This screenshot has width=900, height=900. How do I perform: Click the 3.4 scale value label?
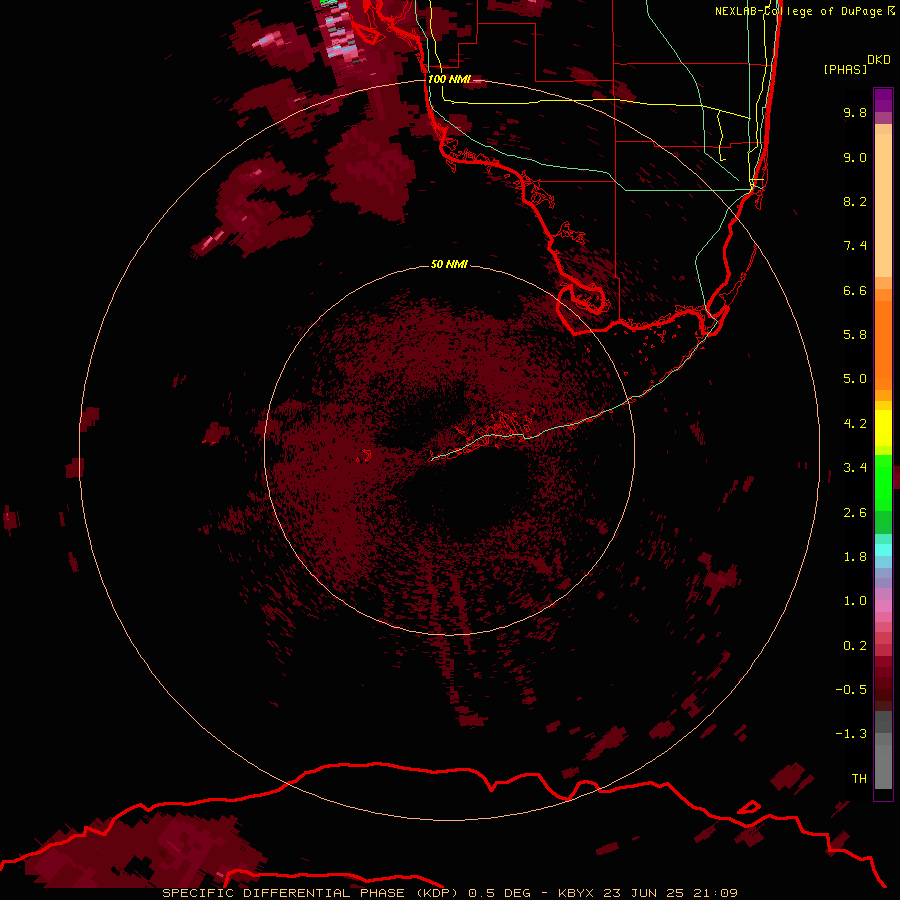(x=855, y=468)
